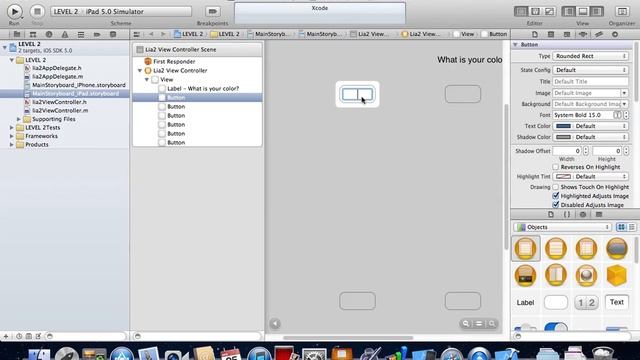Show the Symbol navigator
The width and height of the screenshot is (640, 360).
(x=33, y=34)
